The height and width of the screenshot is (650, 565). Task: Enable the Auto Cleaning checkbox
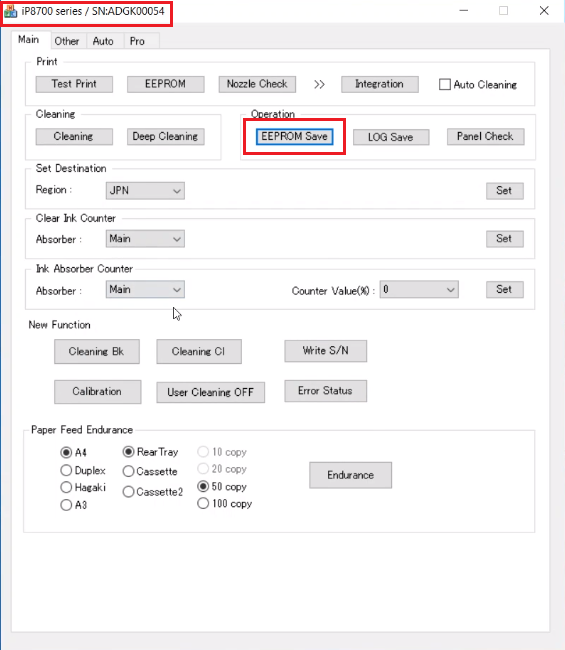[445, 85]
